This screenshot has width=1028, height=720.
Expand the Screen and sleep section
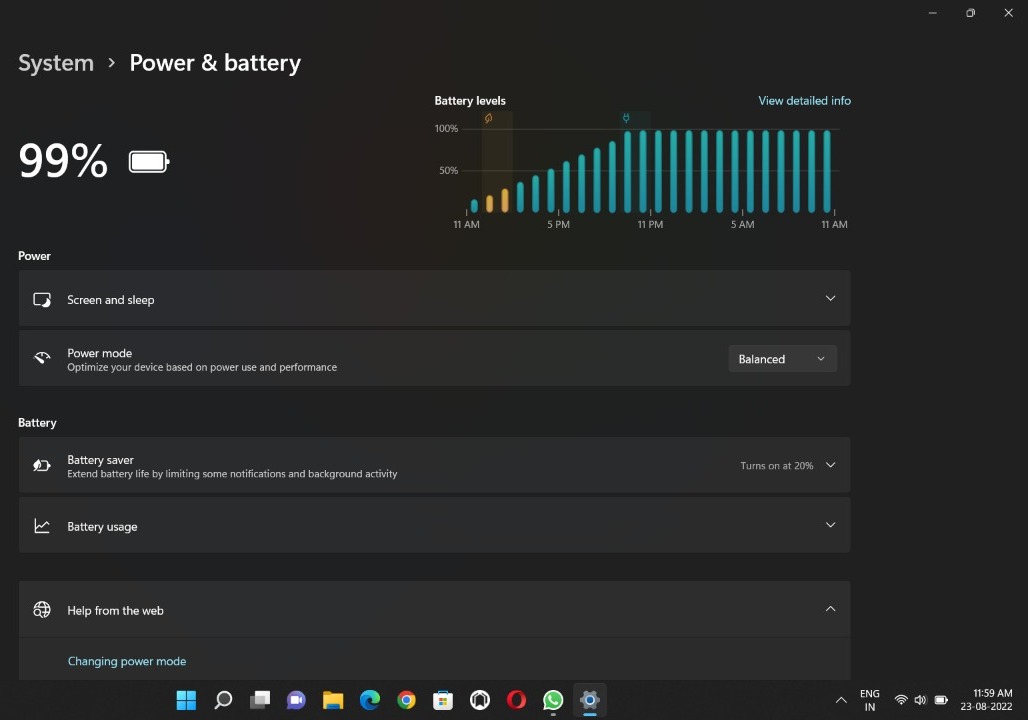[830, 299]
